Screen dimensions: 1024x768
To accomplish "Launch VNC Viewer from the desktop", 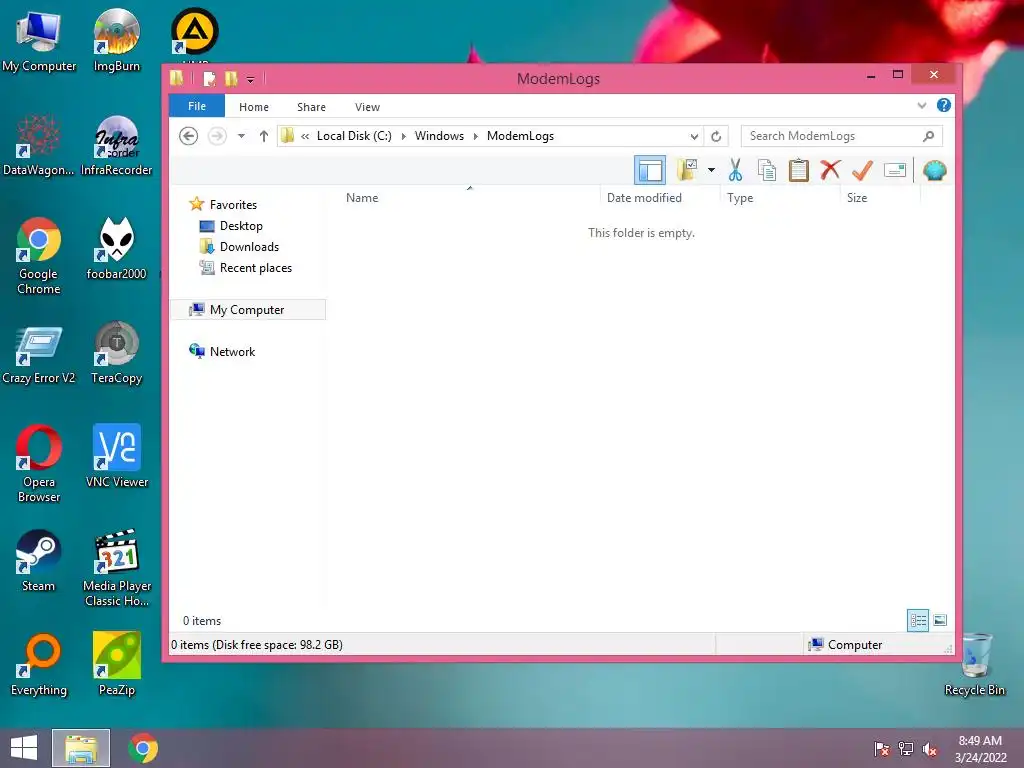I will (x=116, y=456).
